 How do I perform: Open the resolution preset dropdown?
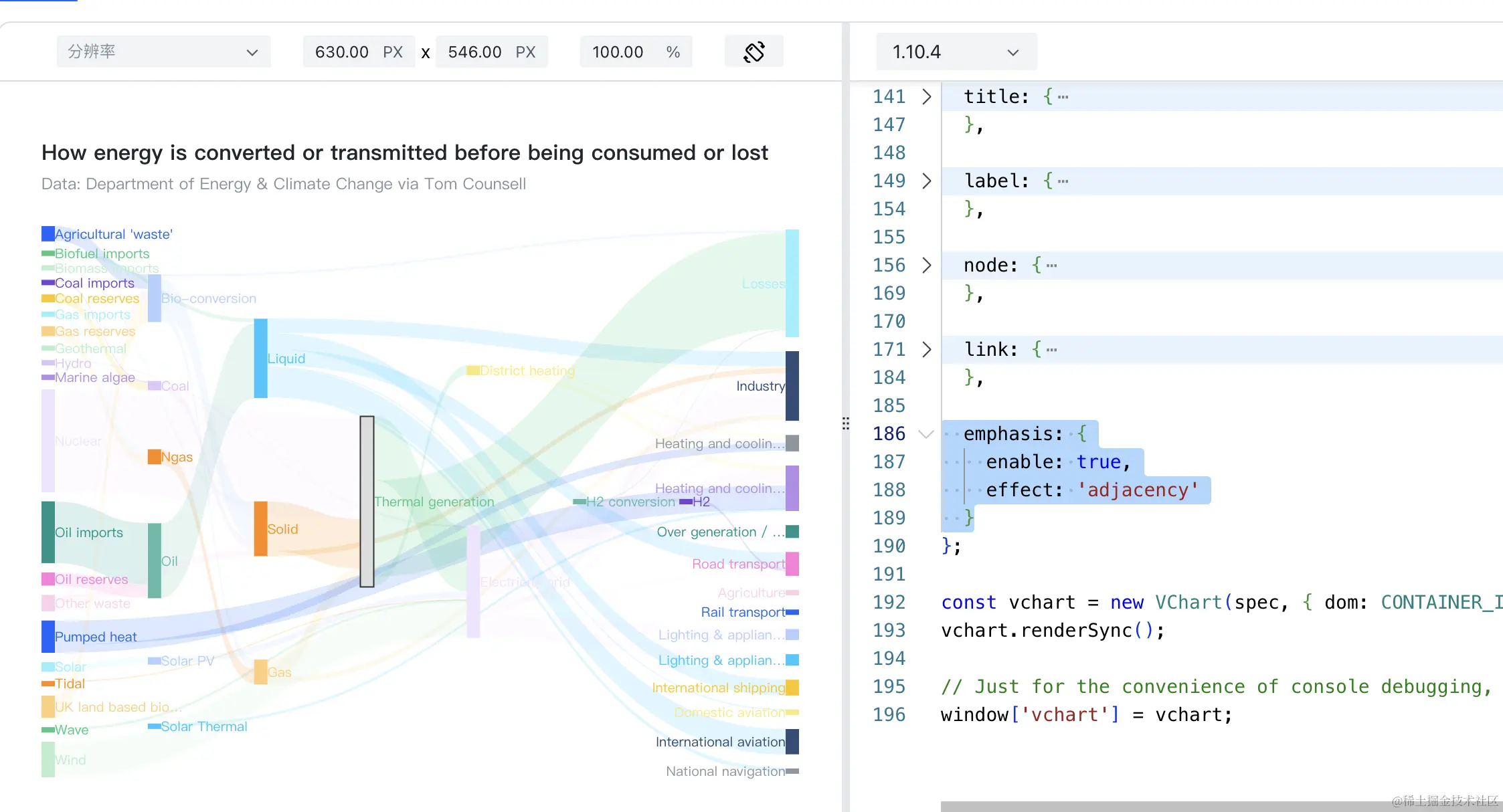(x=163, y=52)
